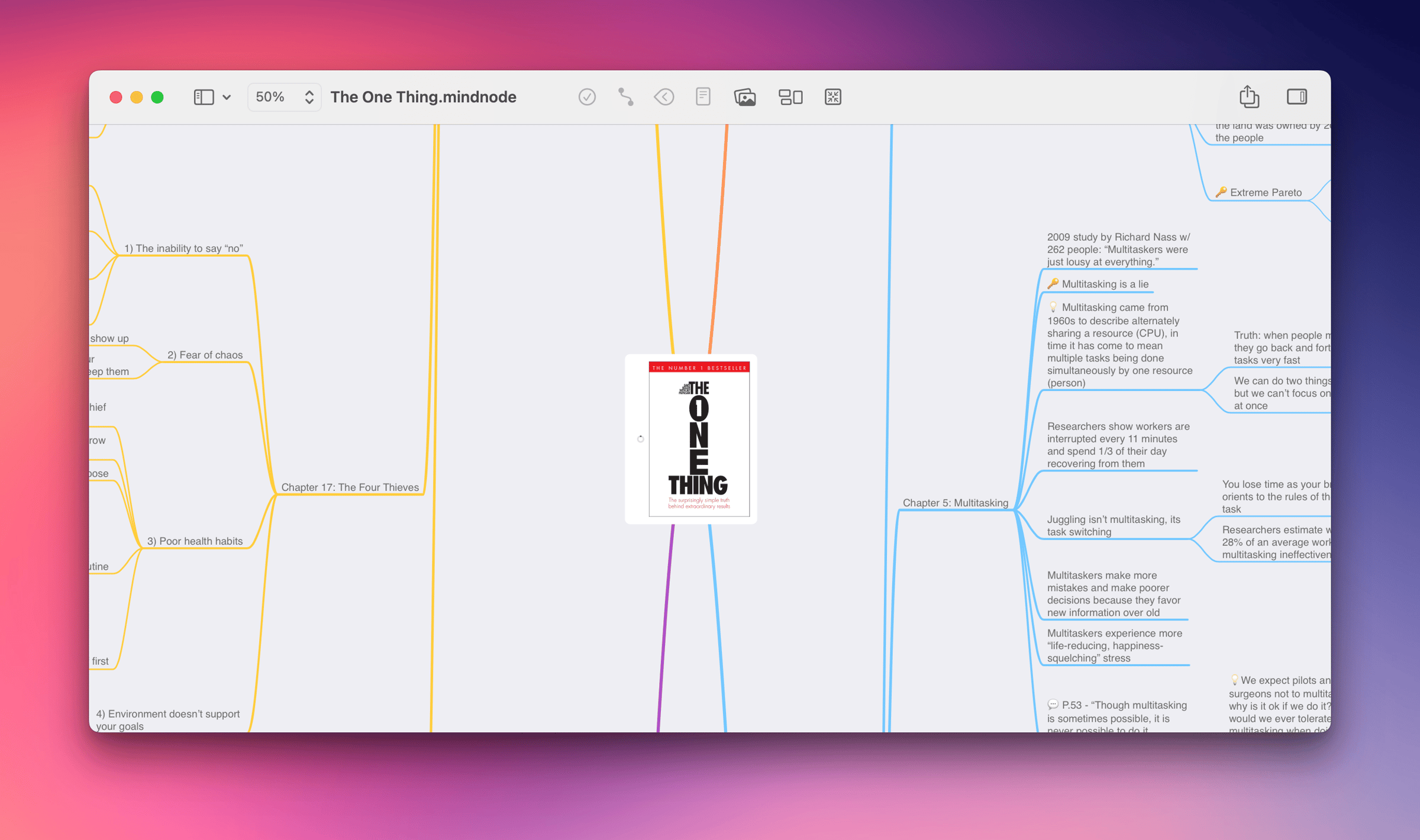The width and height of the screenshot is (1420, 840).
Task: Select the P.53 quote node
Action: coord(1117,718)
